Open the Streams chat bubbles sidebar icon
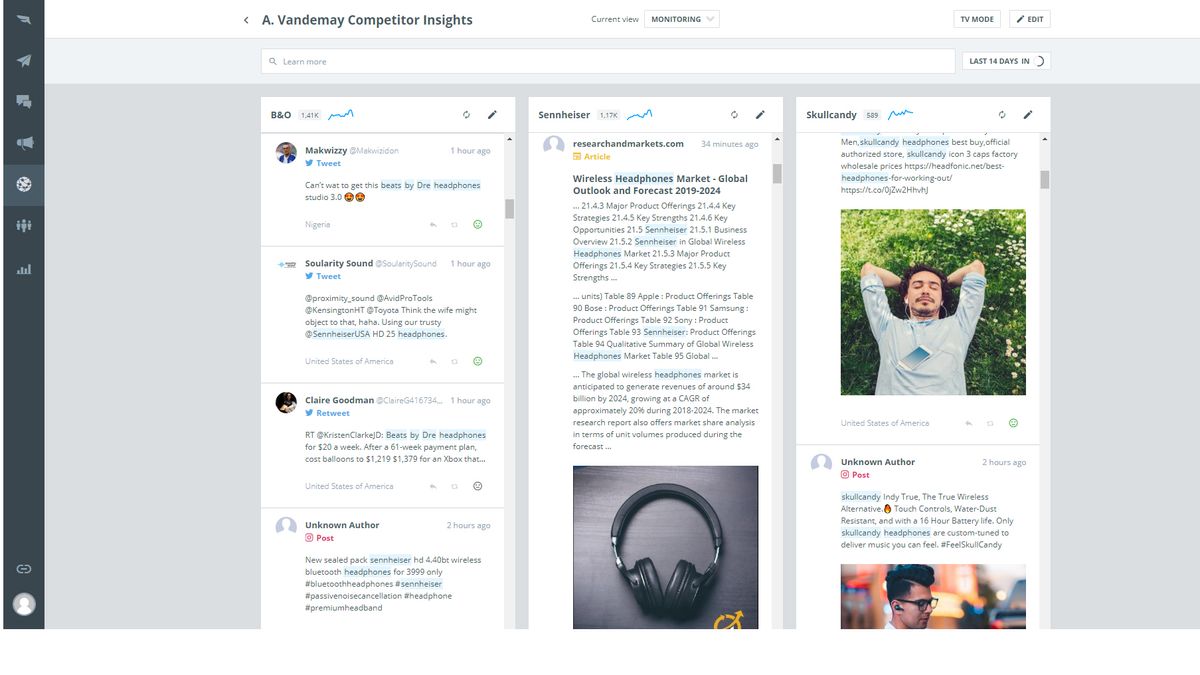The image size is (1200, 675). [24, 102]
